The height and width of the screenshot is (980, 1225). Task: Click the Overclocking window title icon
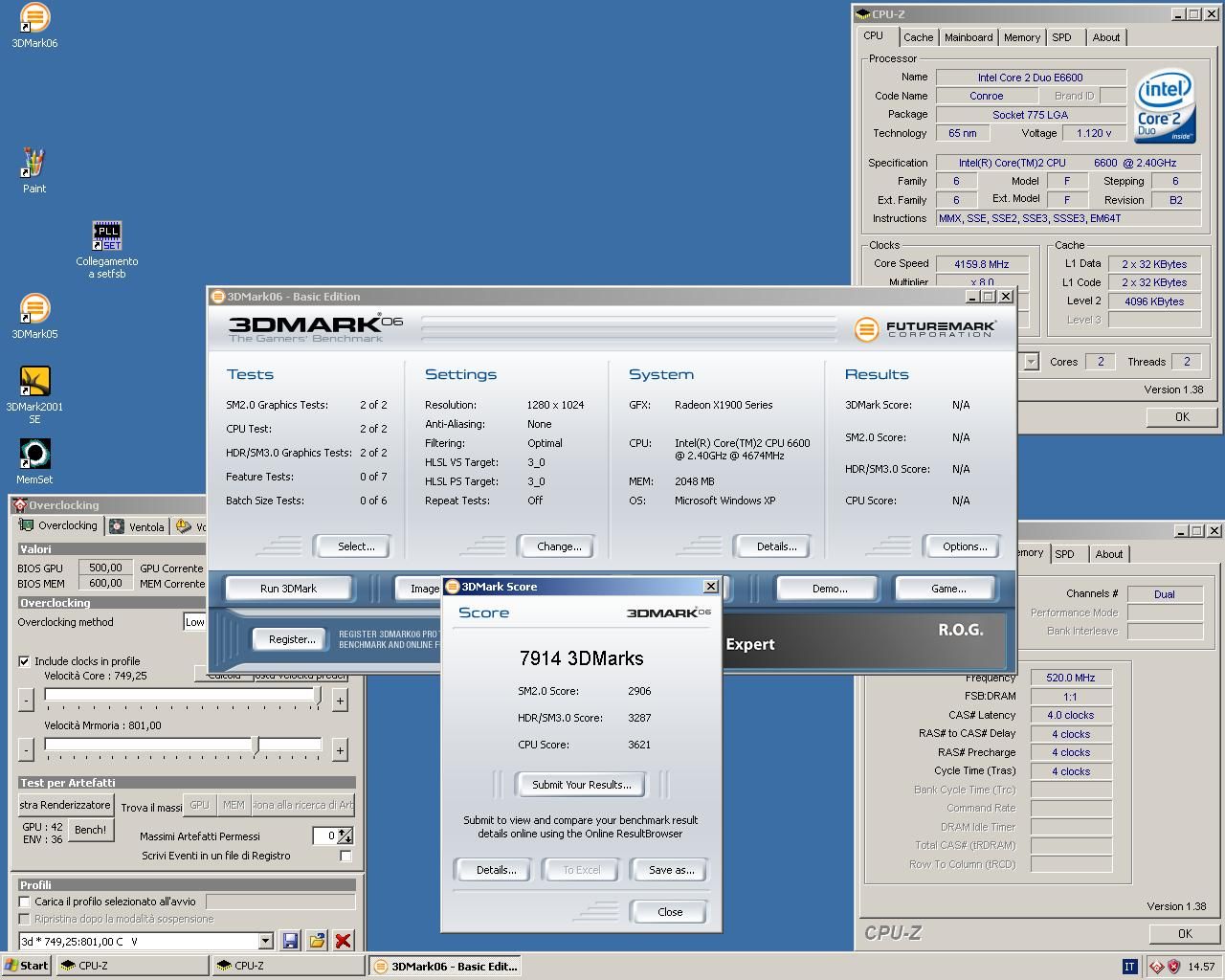pyautogui.click(x=19, y=505)
